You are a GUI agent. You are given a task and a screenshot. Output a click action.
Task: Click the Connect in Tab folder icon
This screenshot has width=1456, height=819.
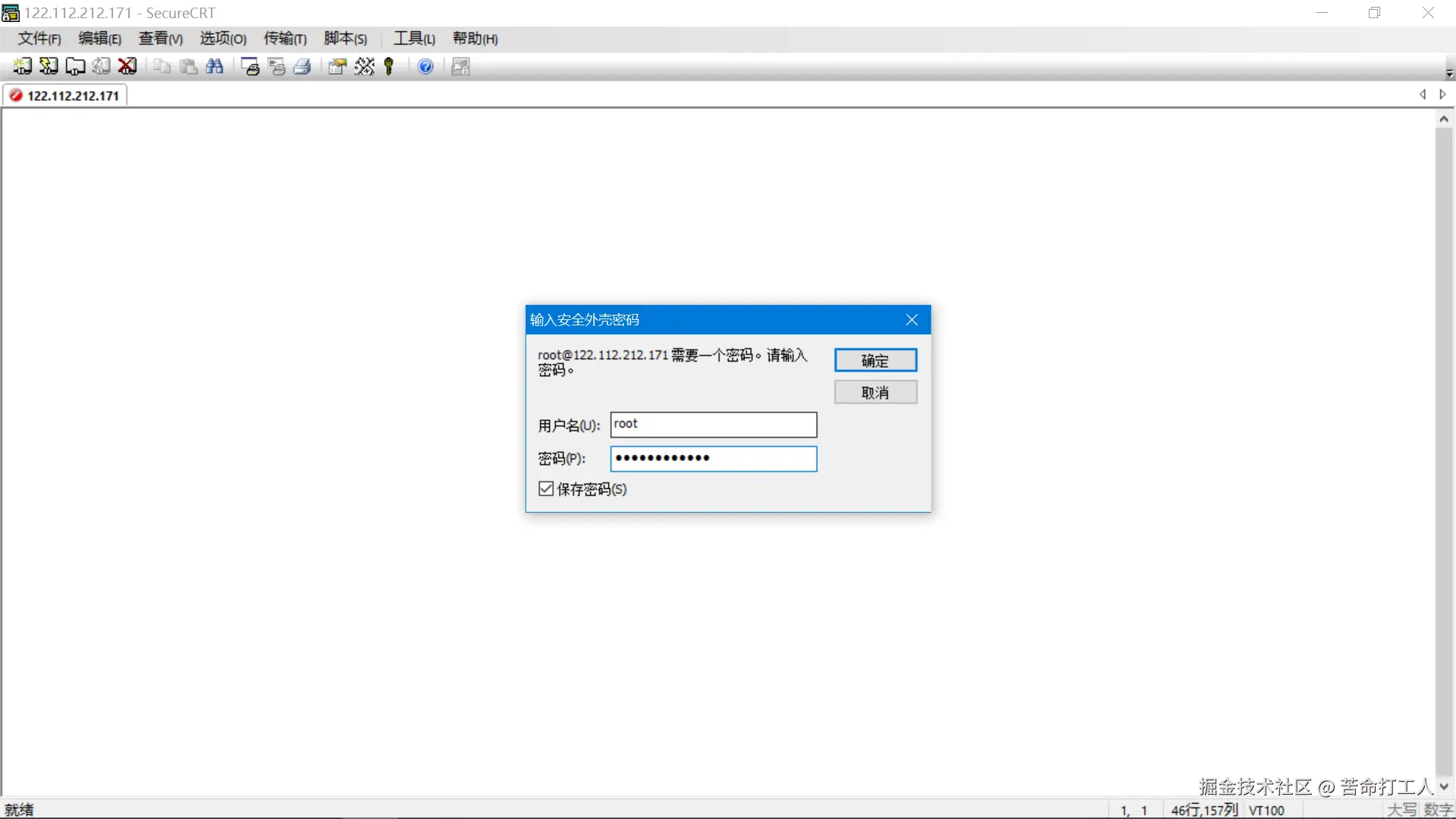point(74,67)
